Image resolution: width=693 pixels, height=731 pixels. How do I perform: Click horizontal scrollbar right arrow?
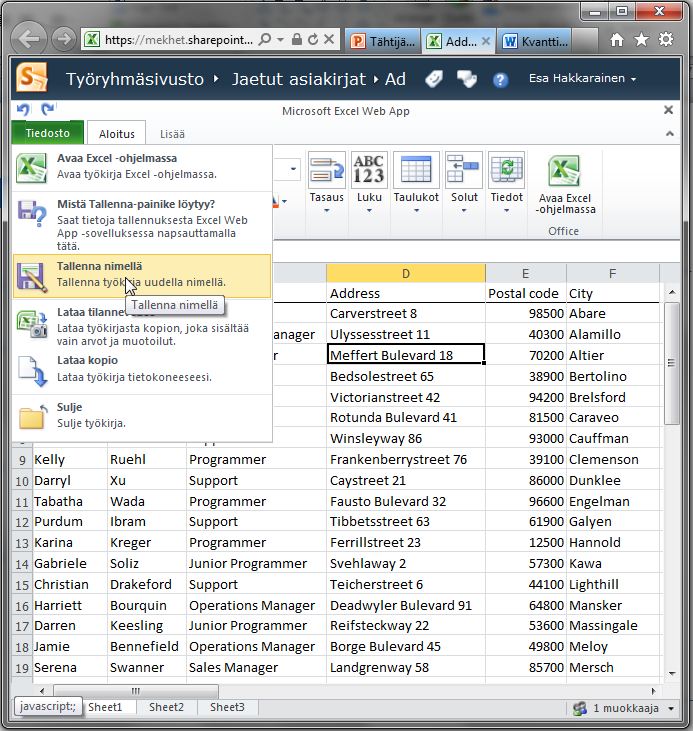pos(653,691)
